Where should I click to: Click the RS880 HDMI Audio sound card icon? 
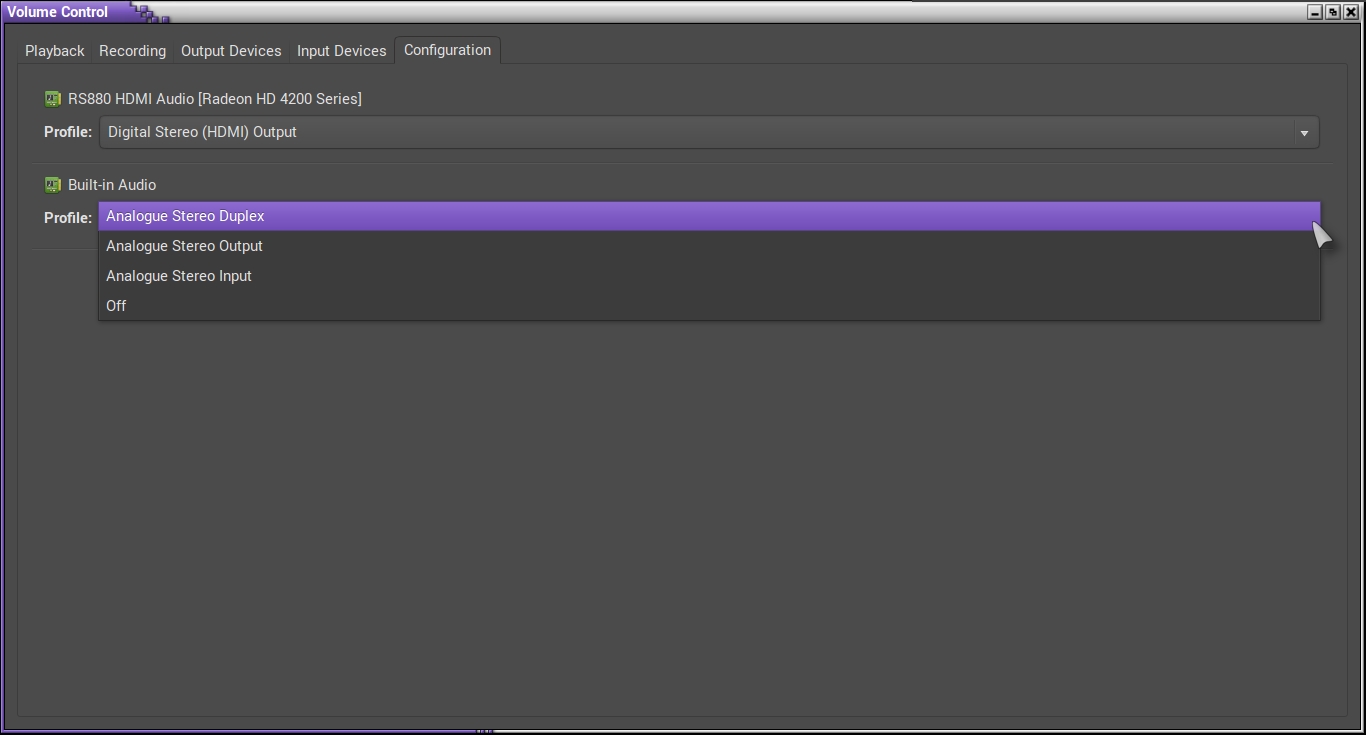pyautogui.click(x=53, y=99)
